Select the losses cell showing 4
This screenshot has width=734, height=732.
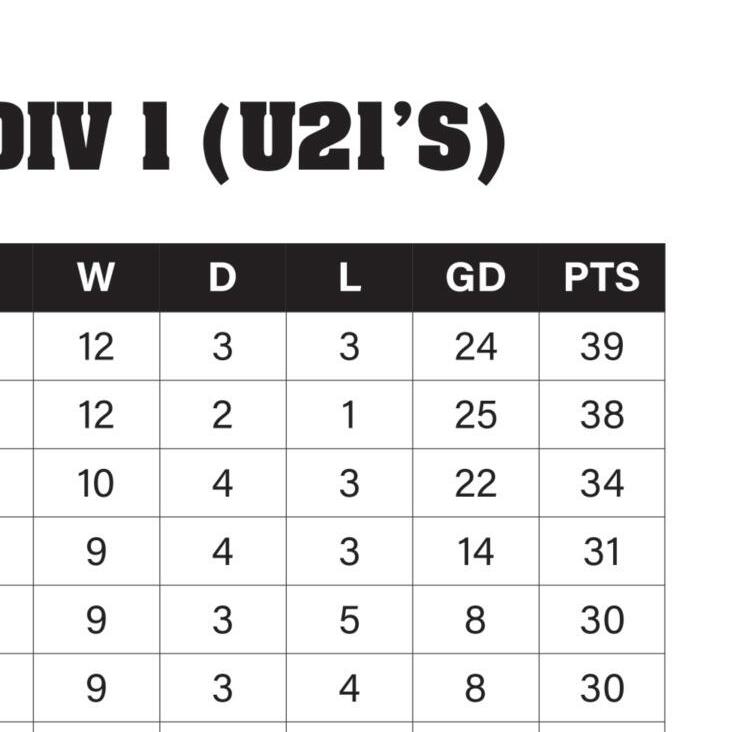click(x=349, y=688)
